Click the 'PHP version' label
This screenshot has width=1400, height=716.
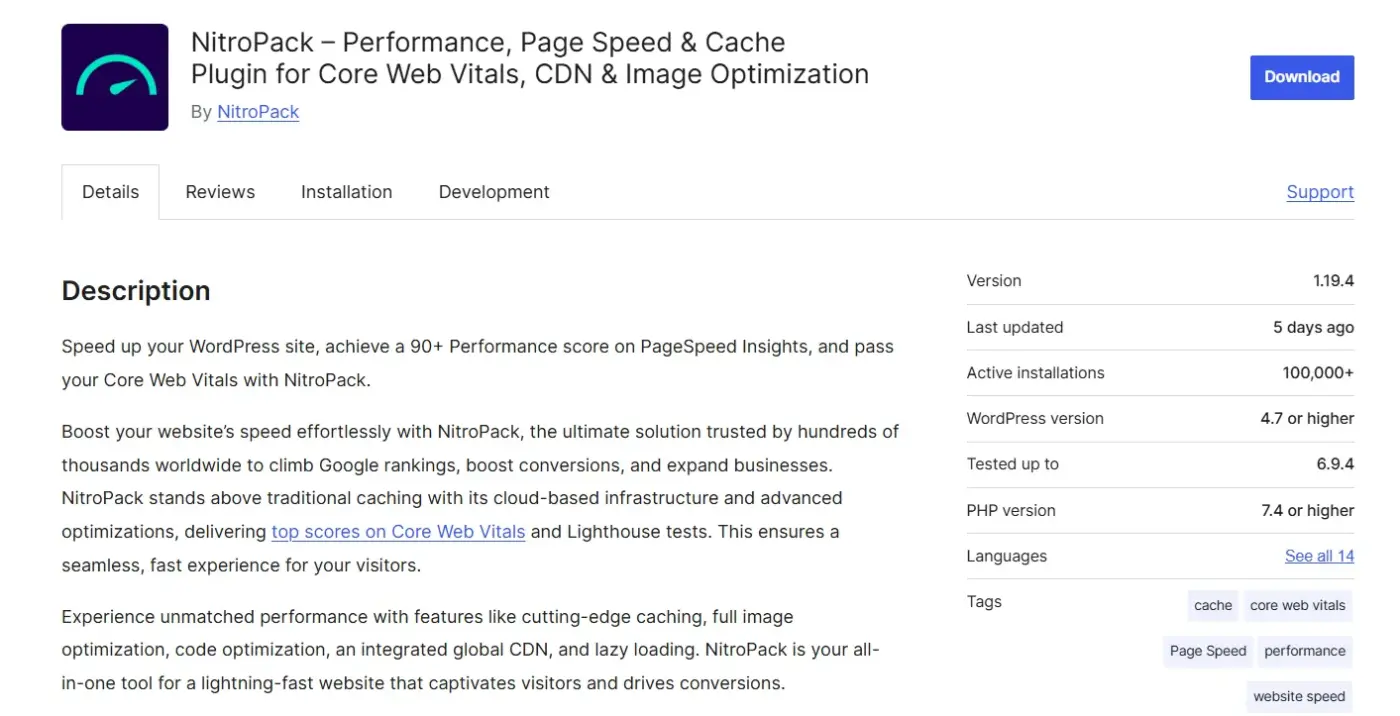point(1011,510)
